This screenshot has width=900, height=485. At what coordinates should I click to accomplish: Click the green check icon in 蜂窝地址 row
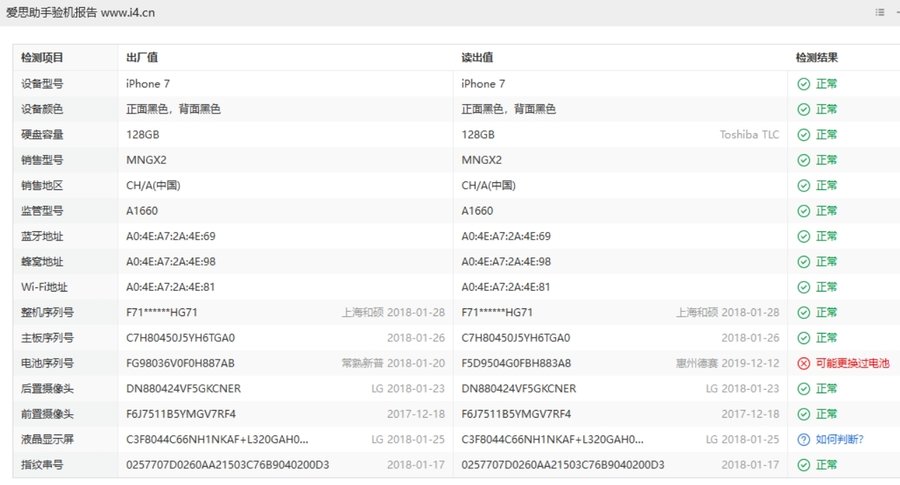point(804,262)
